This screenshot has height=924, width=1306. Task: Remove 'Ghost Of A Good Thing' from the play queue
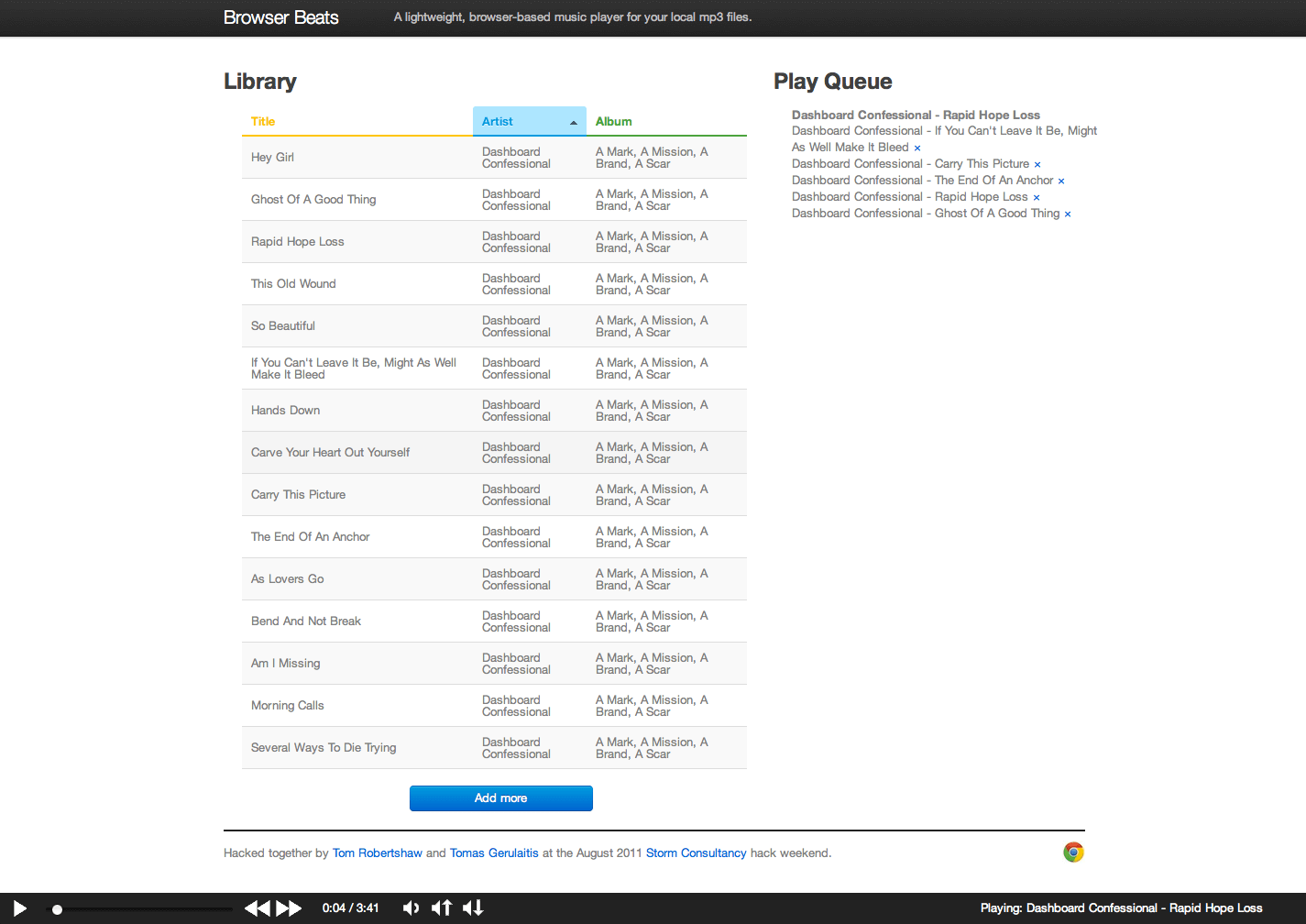[1068, 214]
